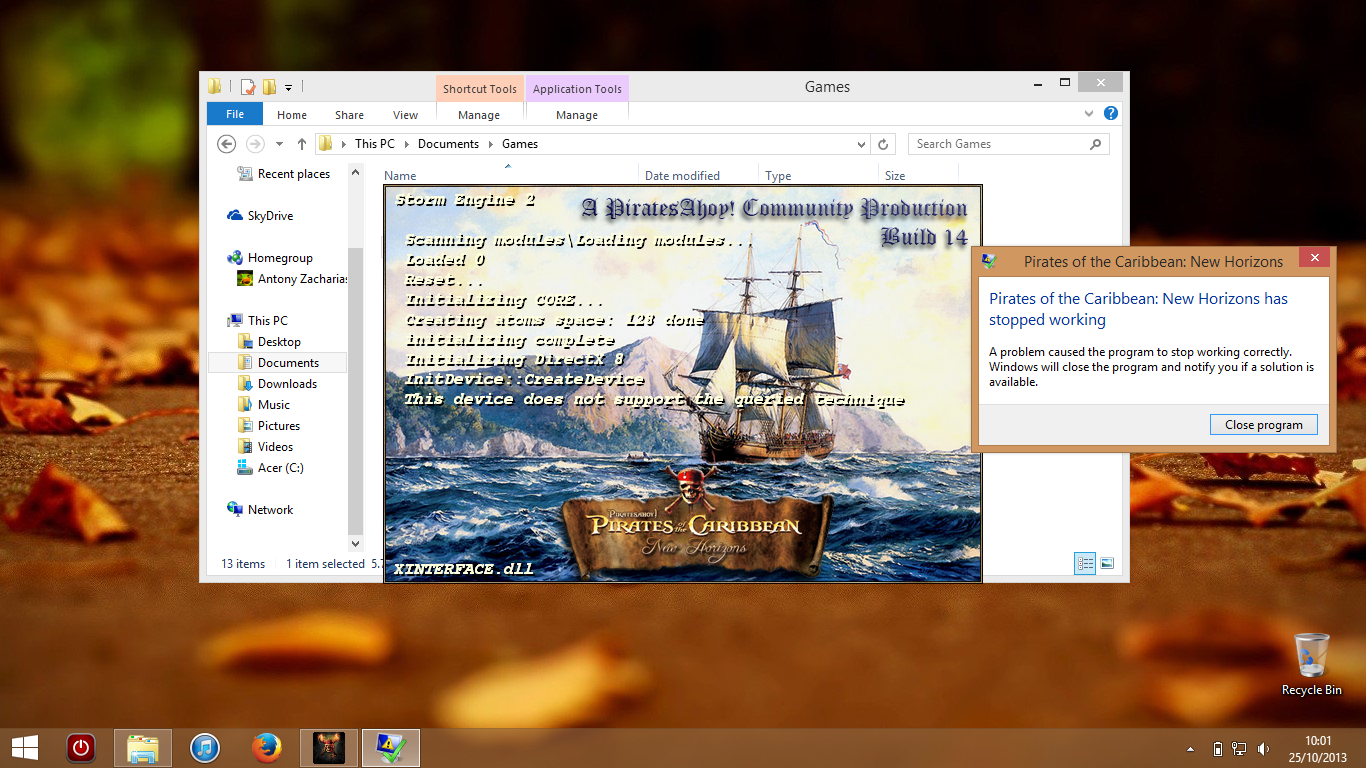Select the Documents breadcrumb

pyautogui.click(x=448, y=144)
